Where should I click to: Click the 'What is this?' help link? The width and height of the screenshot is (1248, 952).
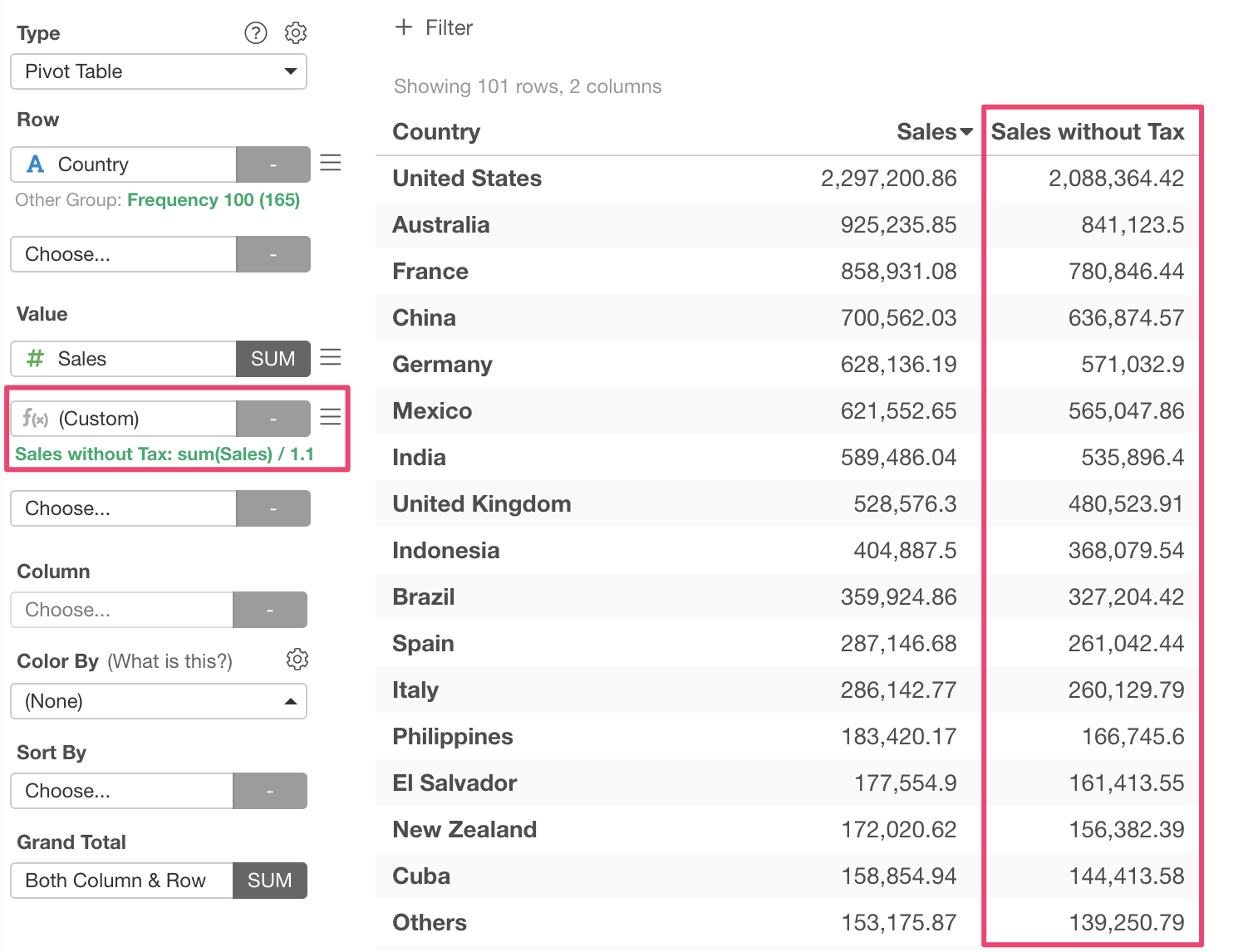[170, 661]
